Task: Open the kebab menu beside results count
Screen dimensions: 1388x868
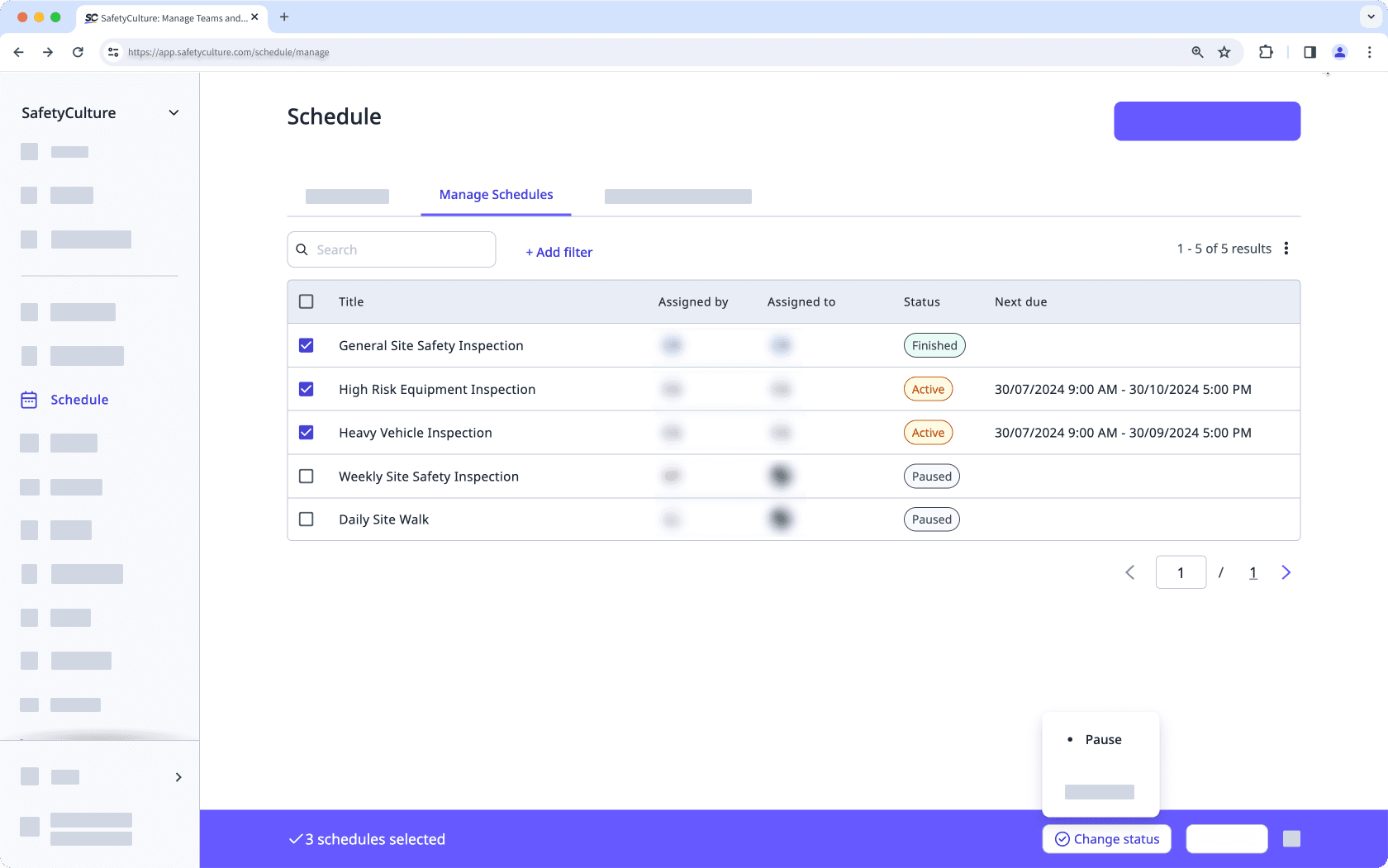Action: click(x=1286, y=248)
